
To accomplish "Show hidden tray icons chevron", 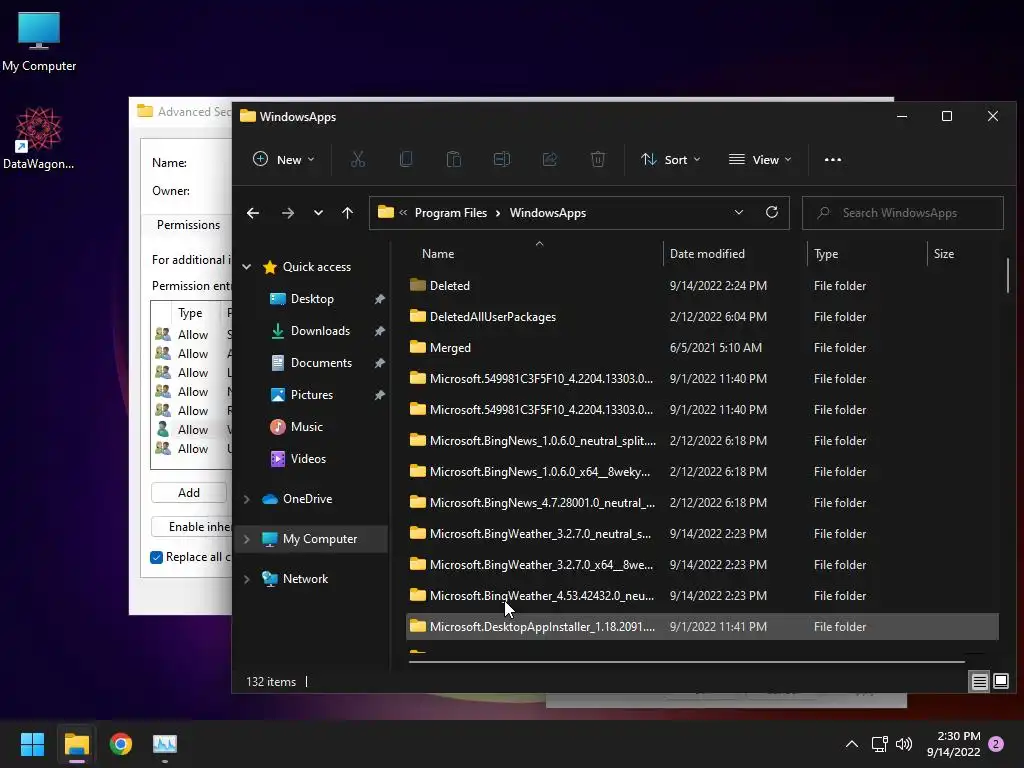I will (852, 744).
